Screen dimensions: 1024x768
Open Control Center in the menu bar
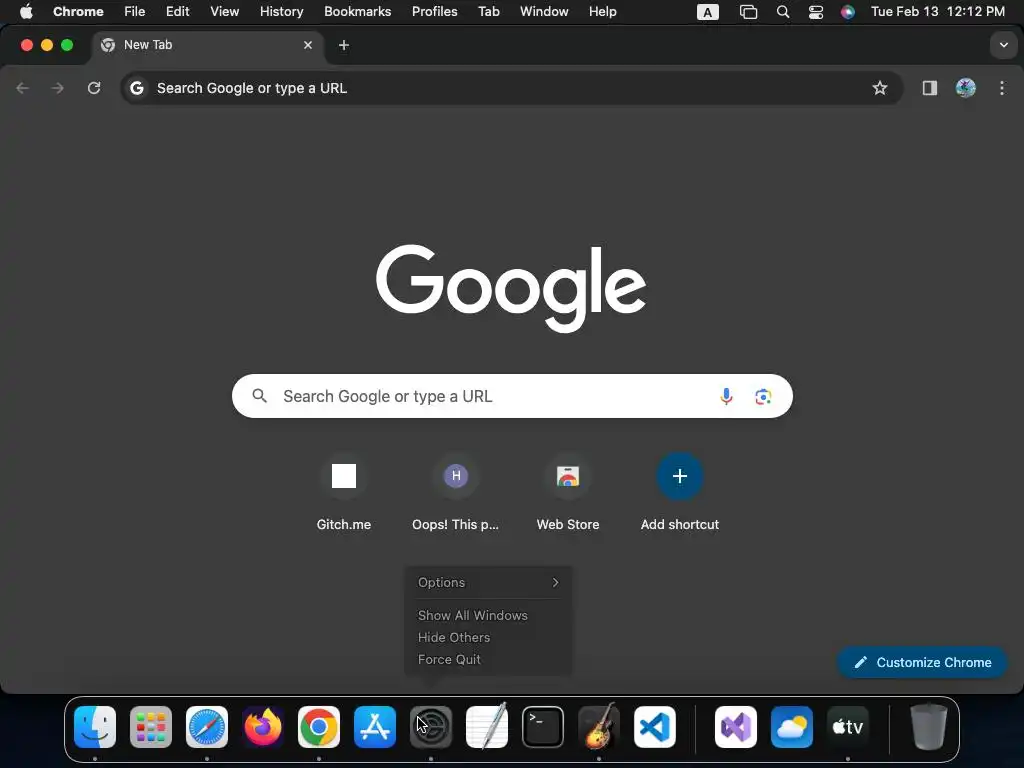[x=816, y=12]
